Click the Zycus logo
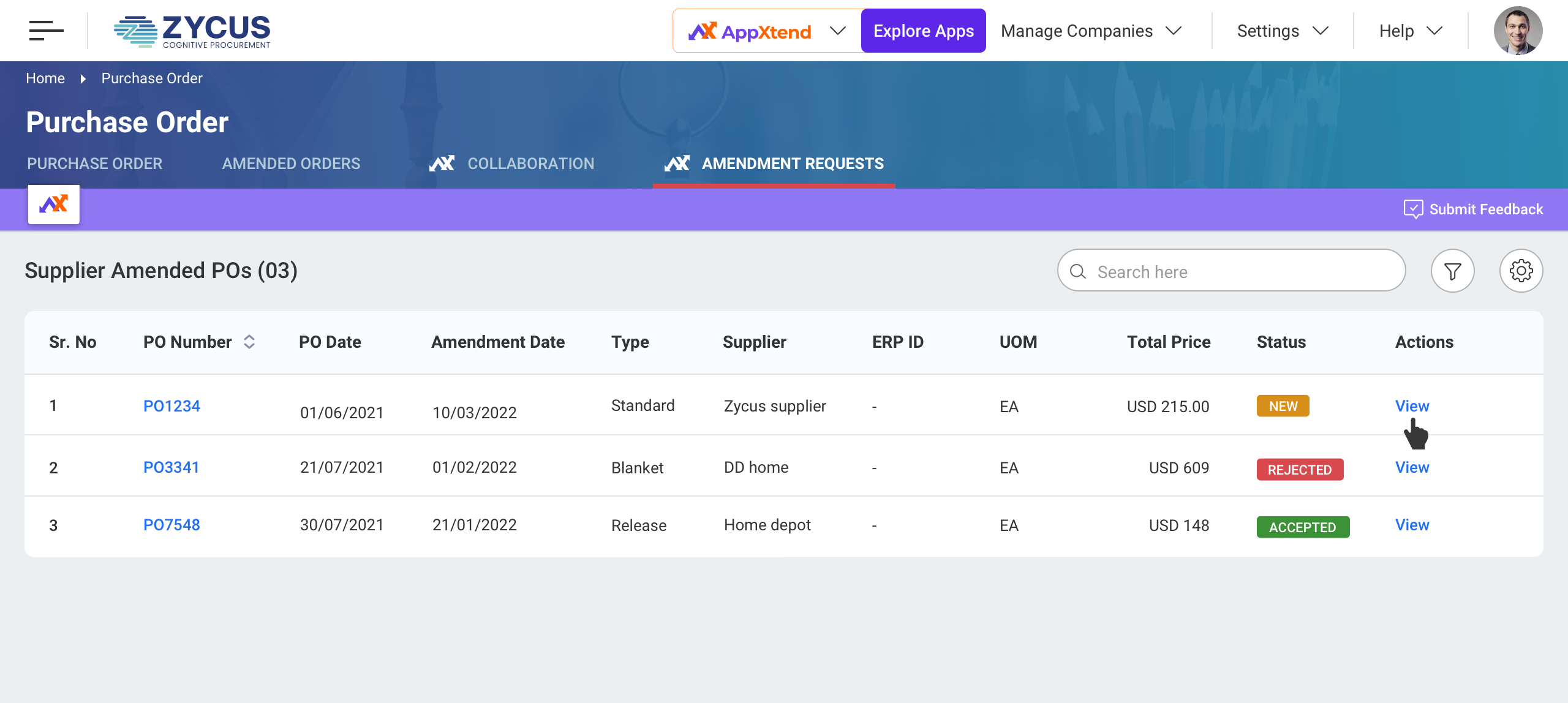The image size is (1568, 703). [x=192, y=31]
